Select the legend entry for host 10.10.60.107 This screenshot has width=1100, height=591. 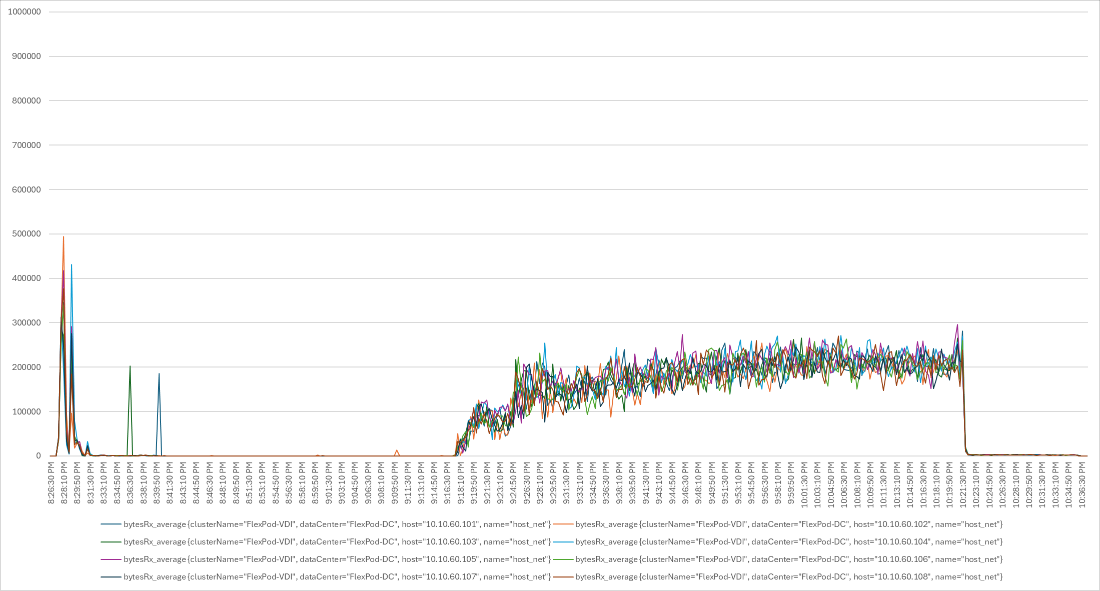point(326,577)
